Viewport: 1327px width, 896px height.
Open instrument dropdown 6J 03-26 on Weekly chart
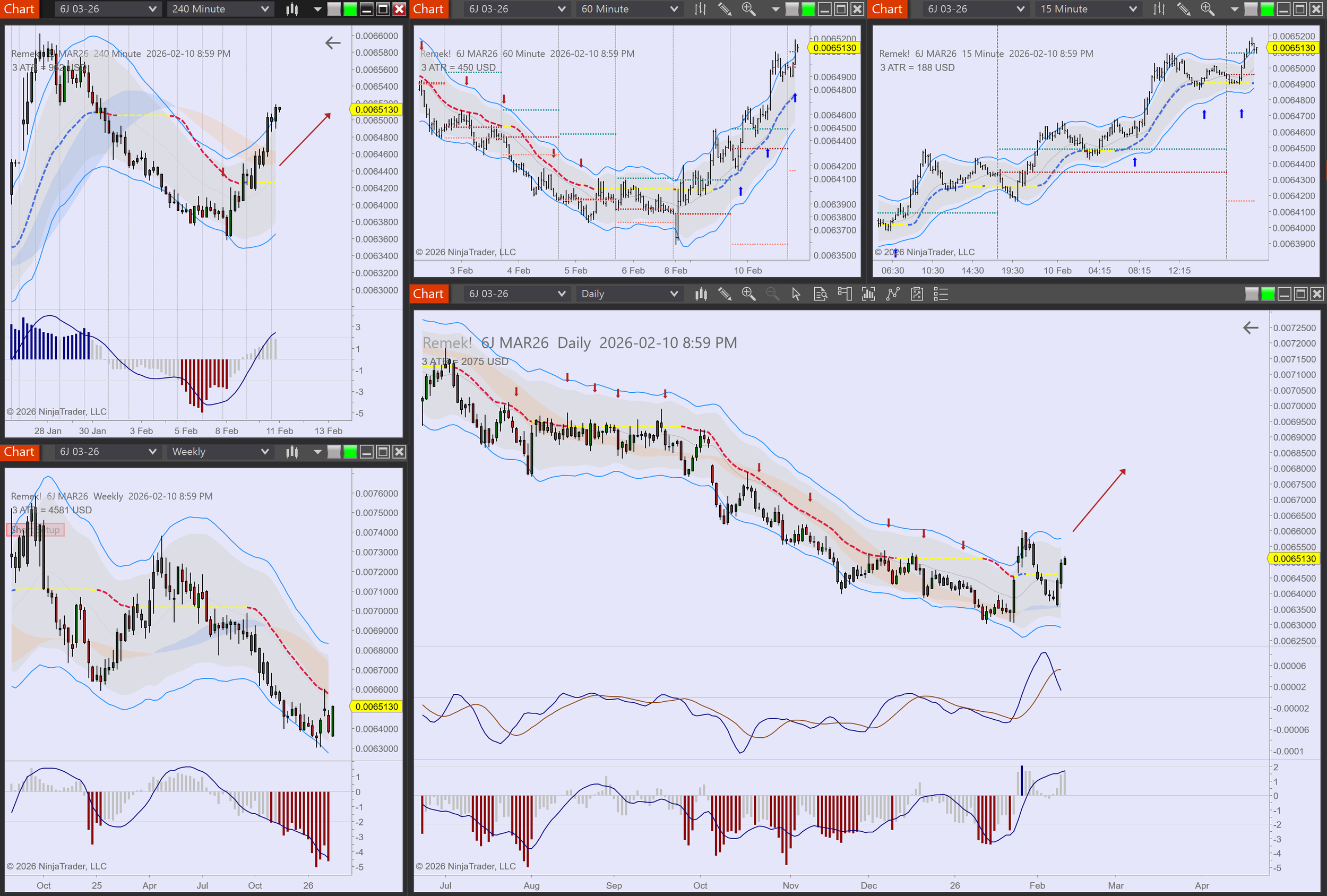point(152,452)
